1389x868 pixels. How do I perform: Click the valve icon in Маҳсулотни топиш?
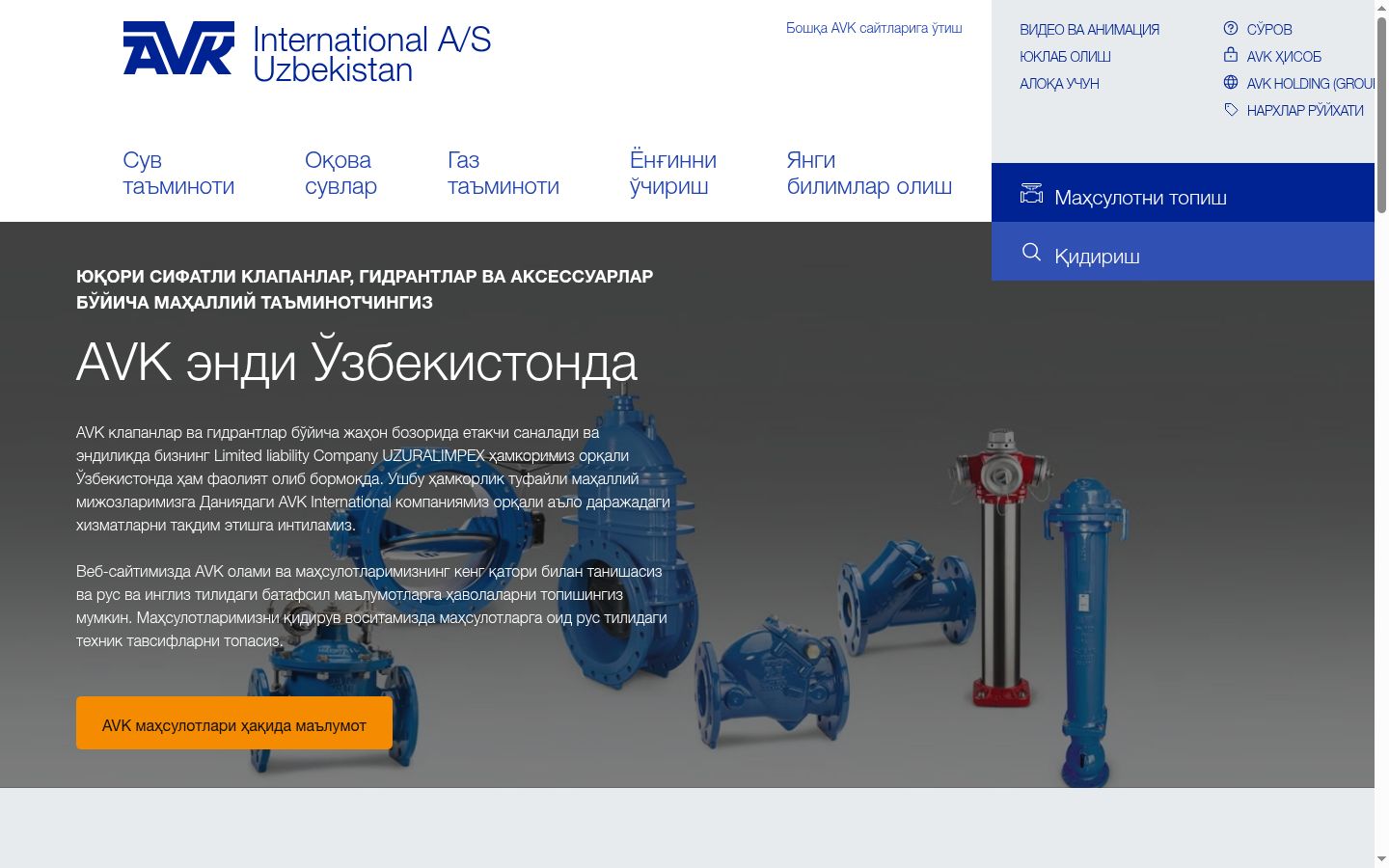coord(1031,194)
